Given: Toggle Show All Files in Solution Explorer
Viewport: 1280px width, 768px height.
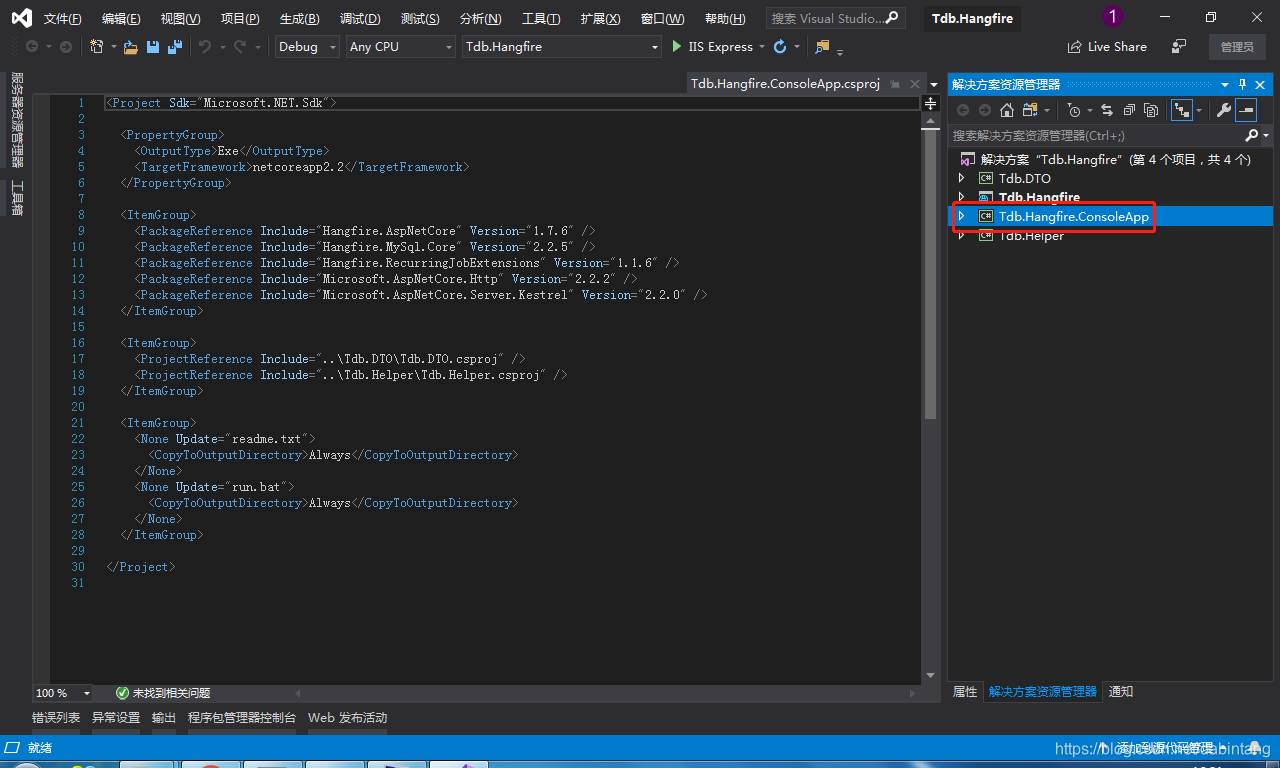Looking at the screenshot, I should 1151,110.
